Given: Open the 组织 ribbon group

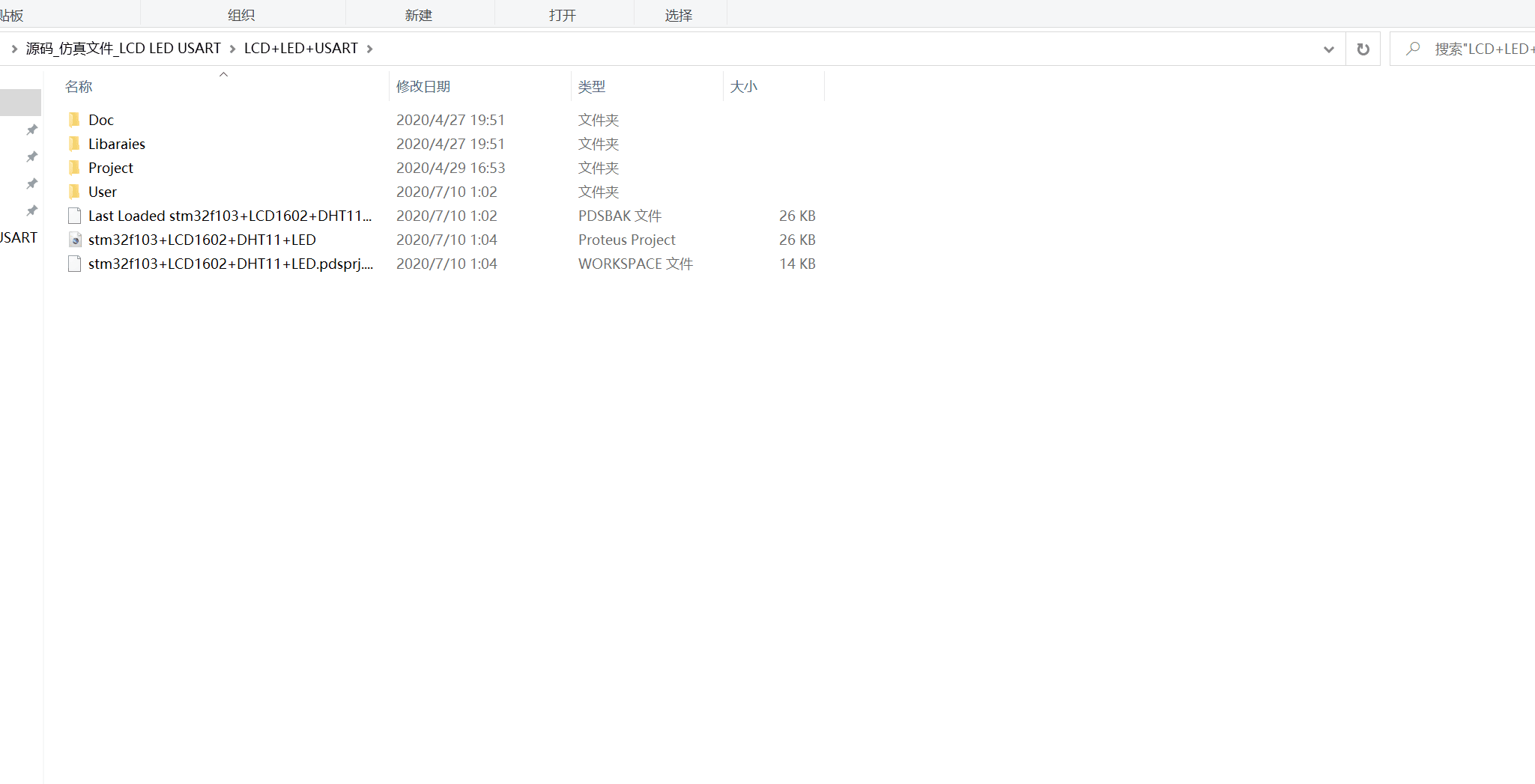Looking at the screenshot, I should coord(241,14).
